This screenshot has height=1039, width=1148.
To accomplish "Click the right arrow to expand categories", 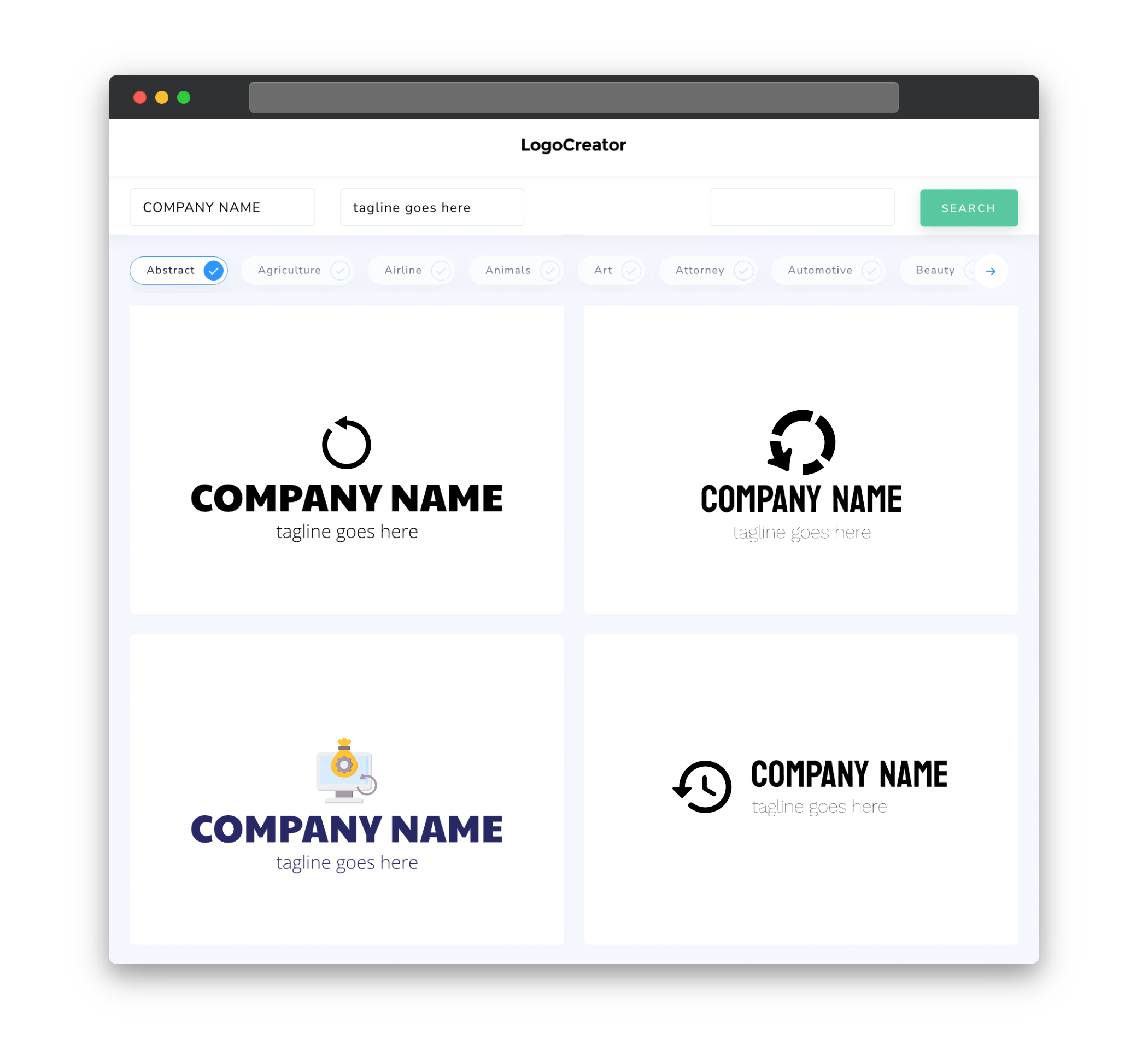I will (991, 270).
